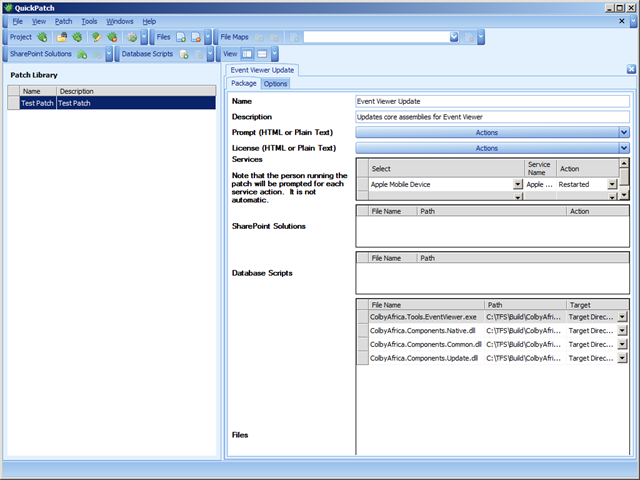Switch to the Options tab

click(275, 84)
